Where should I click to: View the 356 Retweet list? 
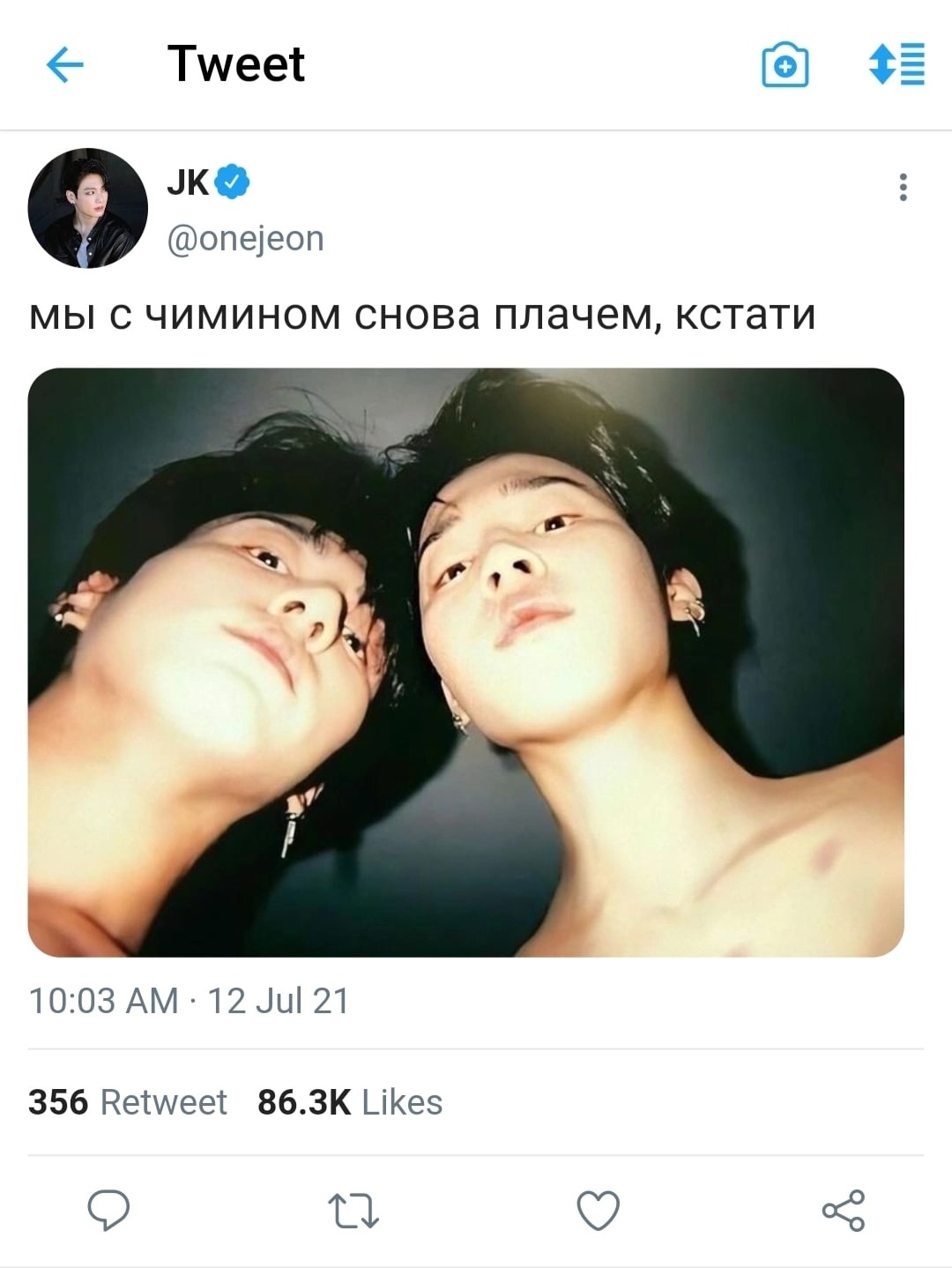pyautogui.click(x=127, y=1102)
